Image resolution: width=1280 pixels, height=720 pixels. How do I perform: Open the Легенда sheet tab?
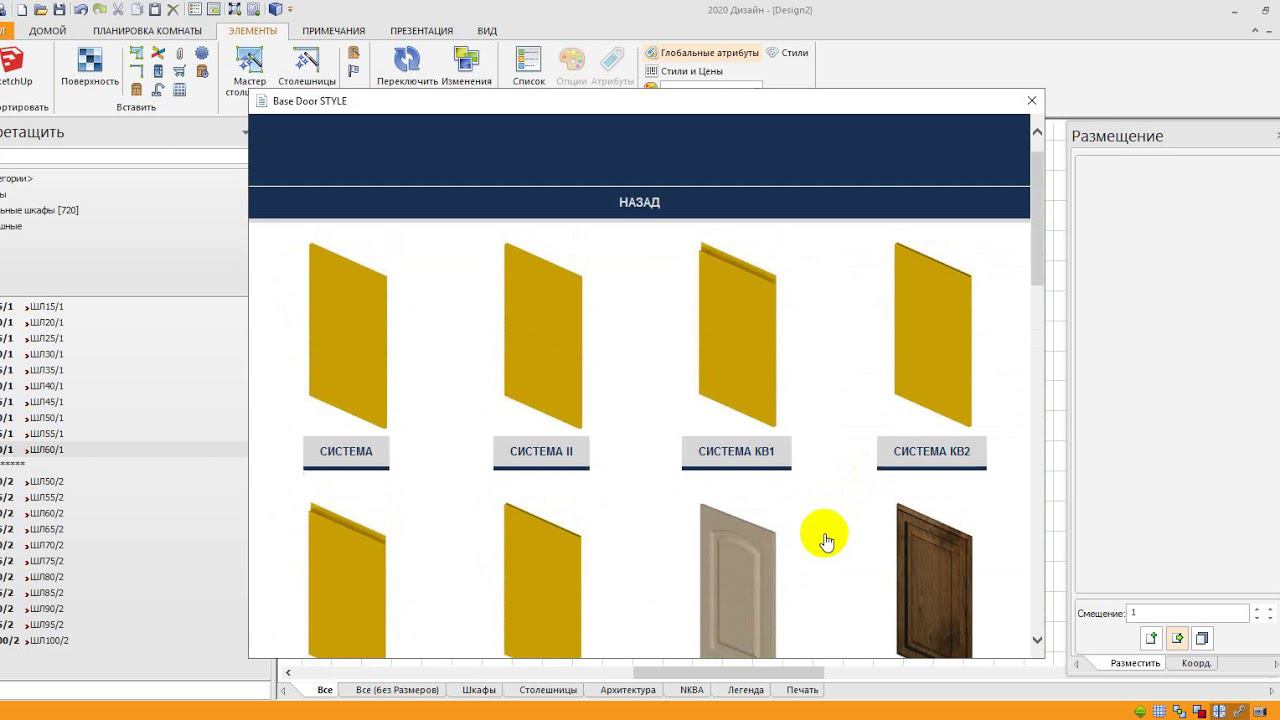(x=746, y=690)
